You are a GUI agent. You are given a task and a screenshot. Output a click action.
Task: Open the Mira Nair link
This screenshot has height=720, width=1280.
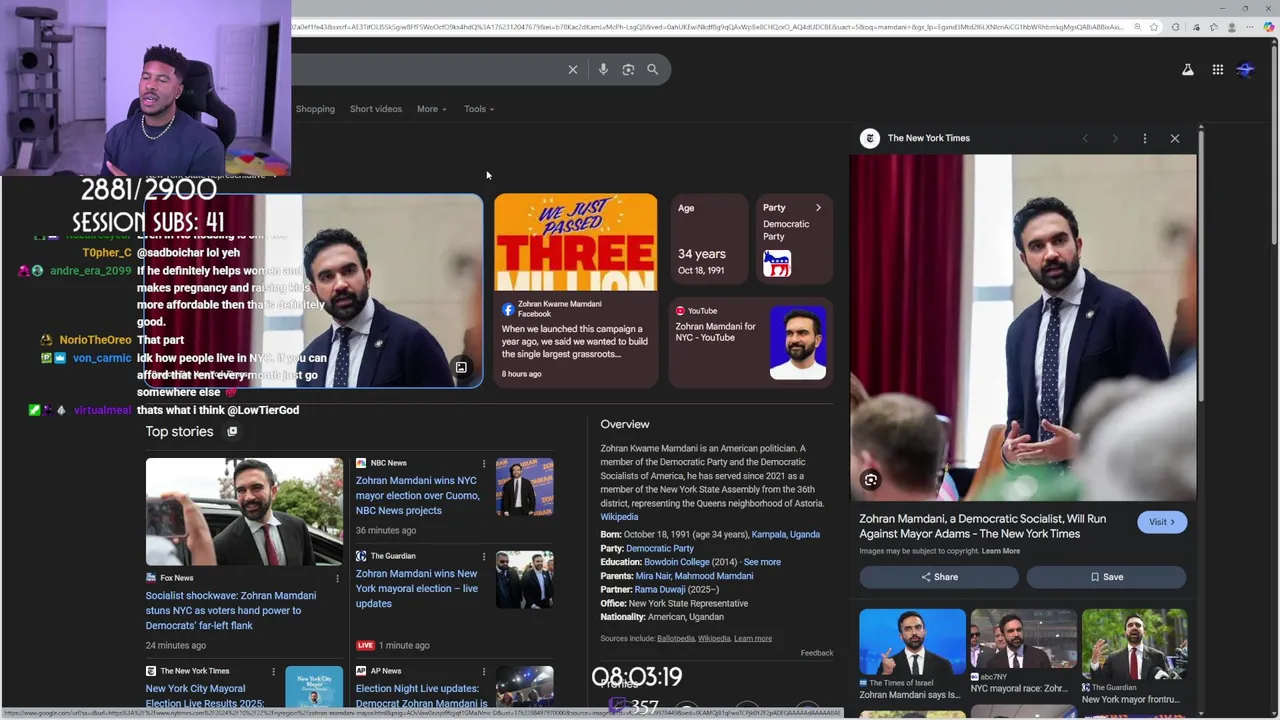[653, 576]
